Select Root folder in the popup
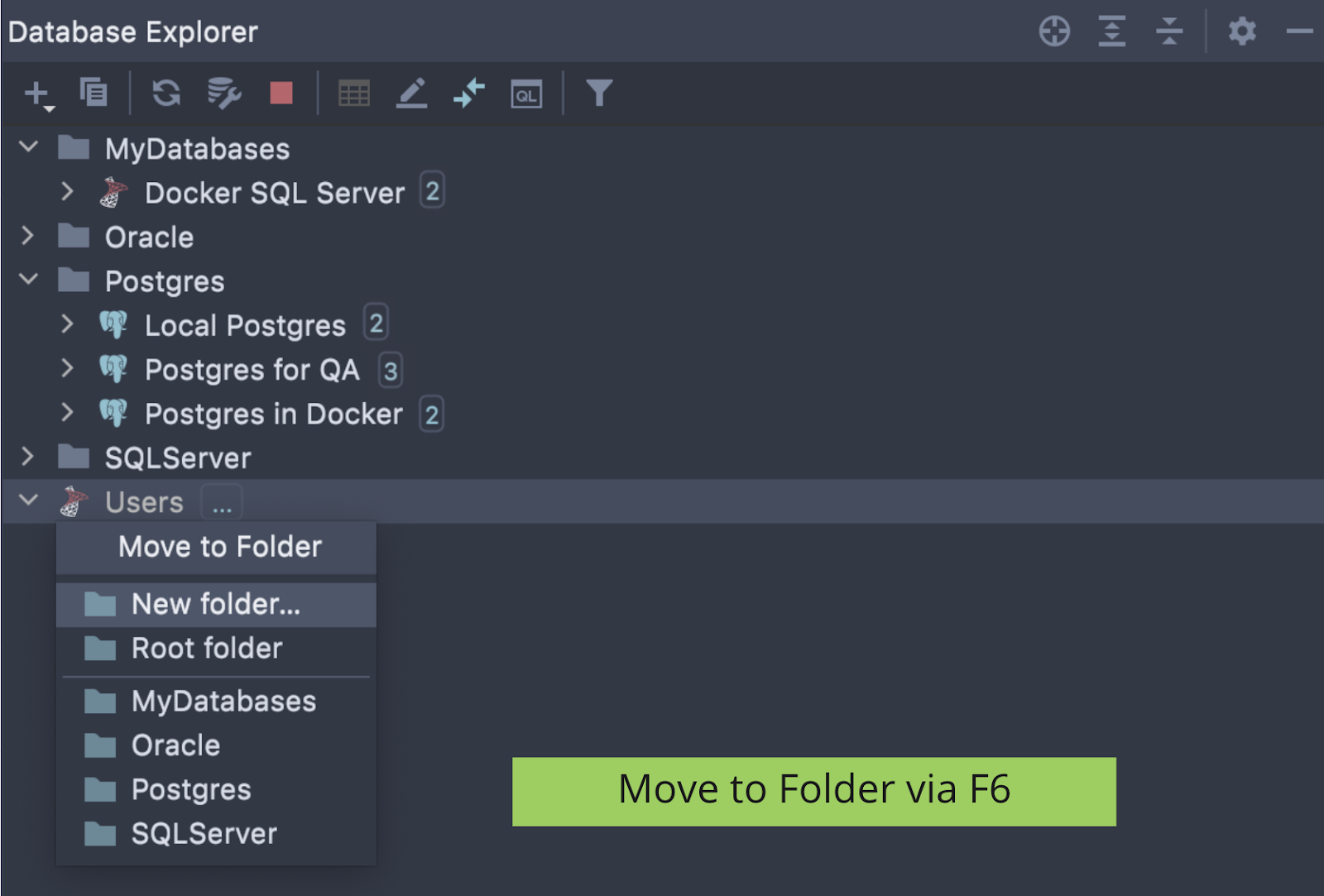Image resolution: width=1324 pixels, height=896 pixels. click(x=207, y=649)
